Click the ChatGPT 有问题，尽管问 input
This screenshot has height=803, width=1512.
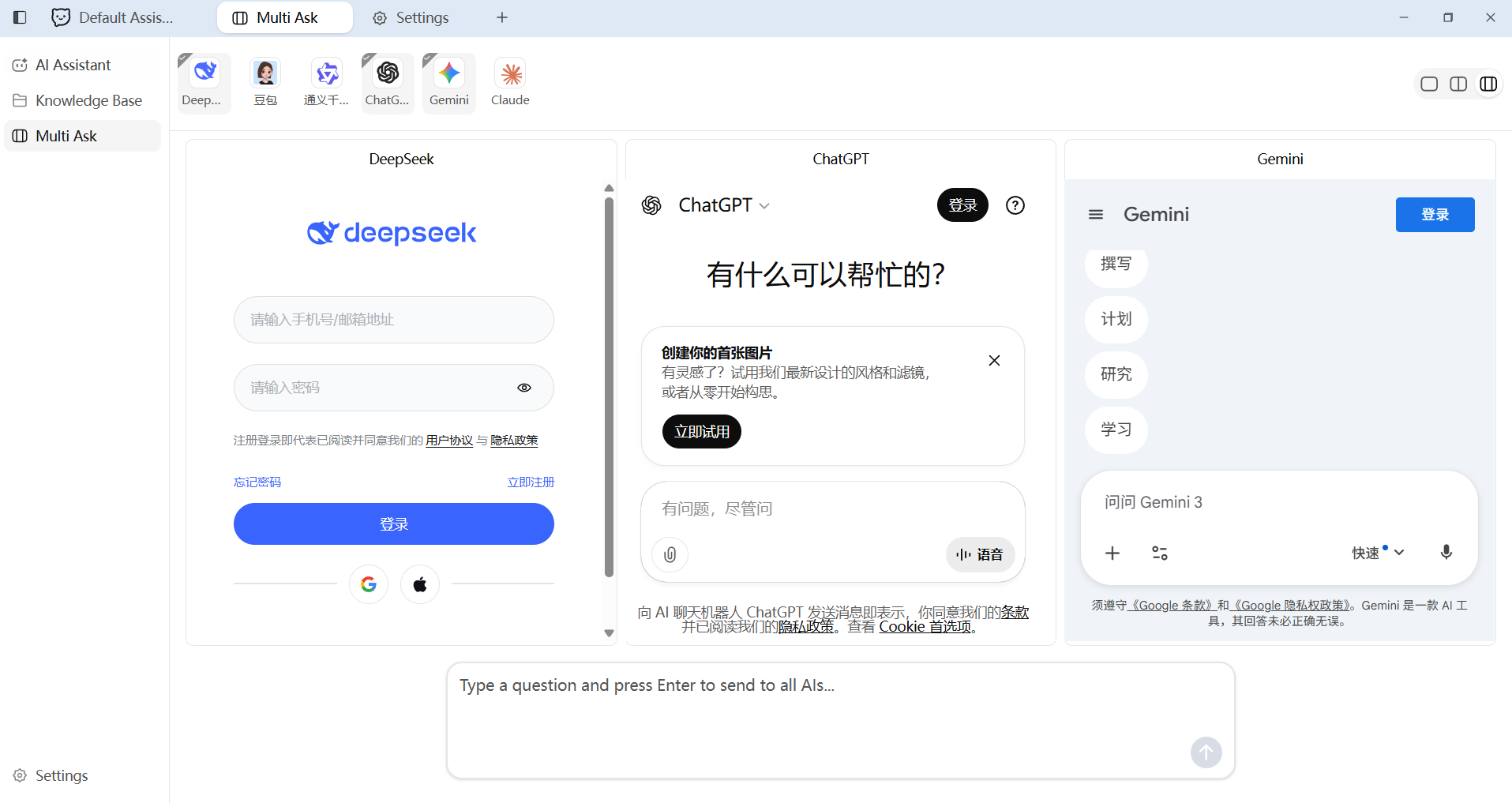coord(832,509)
